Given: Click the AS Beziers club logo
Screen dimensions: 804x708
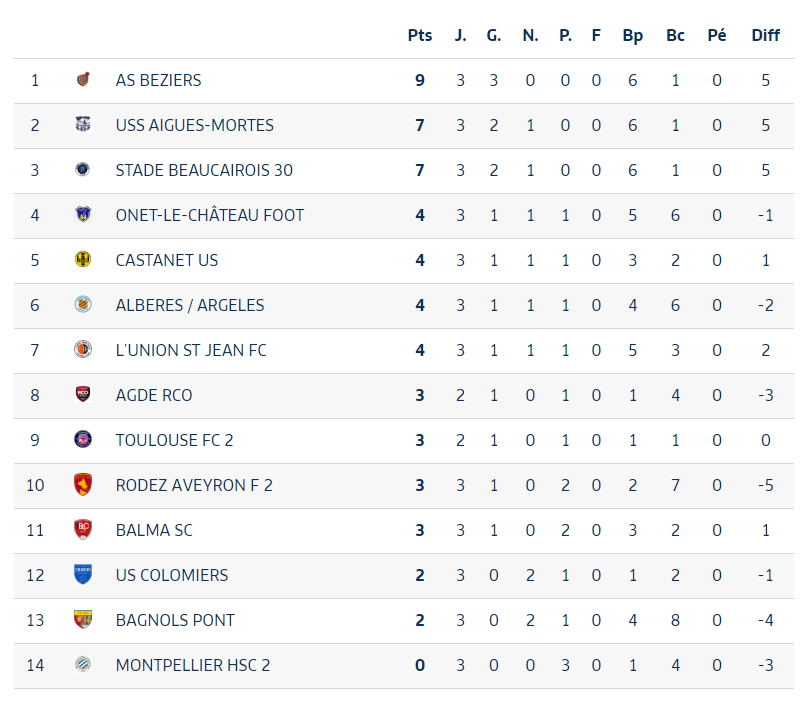Looking at the screenshot, I should click(x=83, y=80).
